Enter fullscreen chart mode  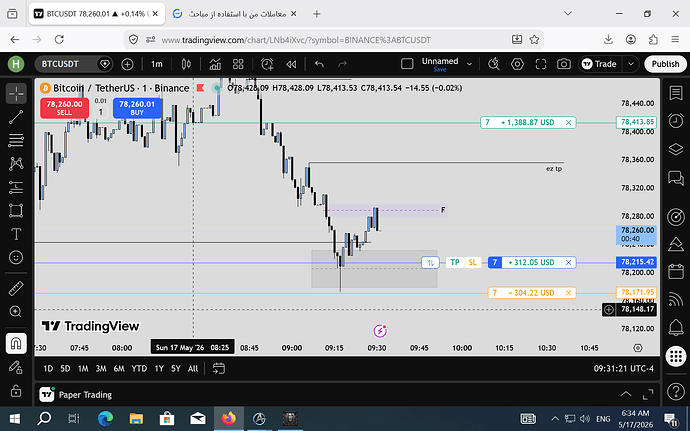[x=540, y=64]
